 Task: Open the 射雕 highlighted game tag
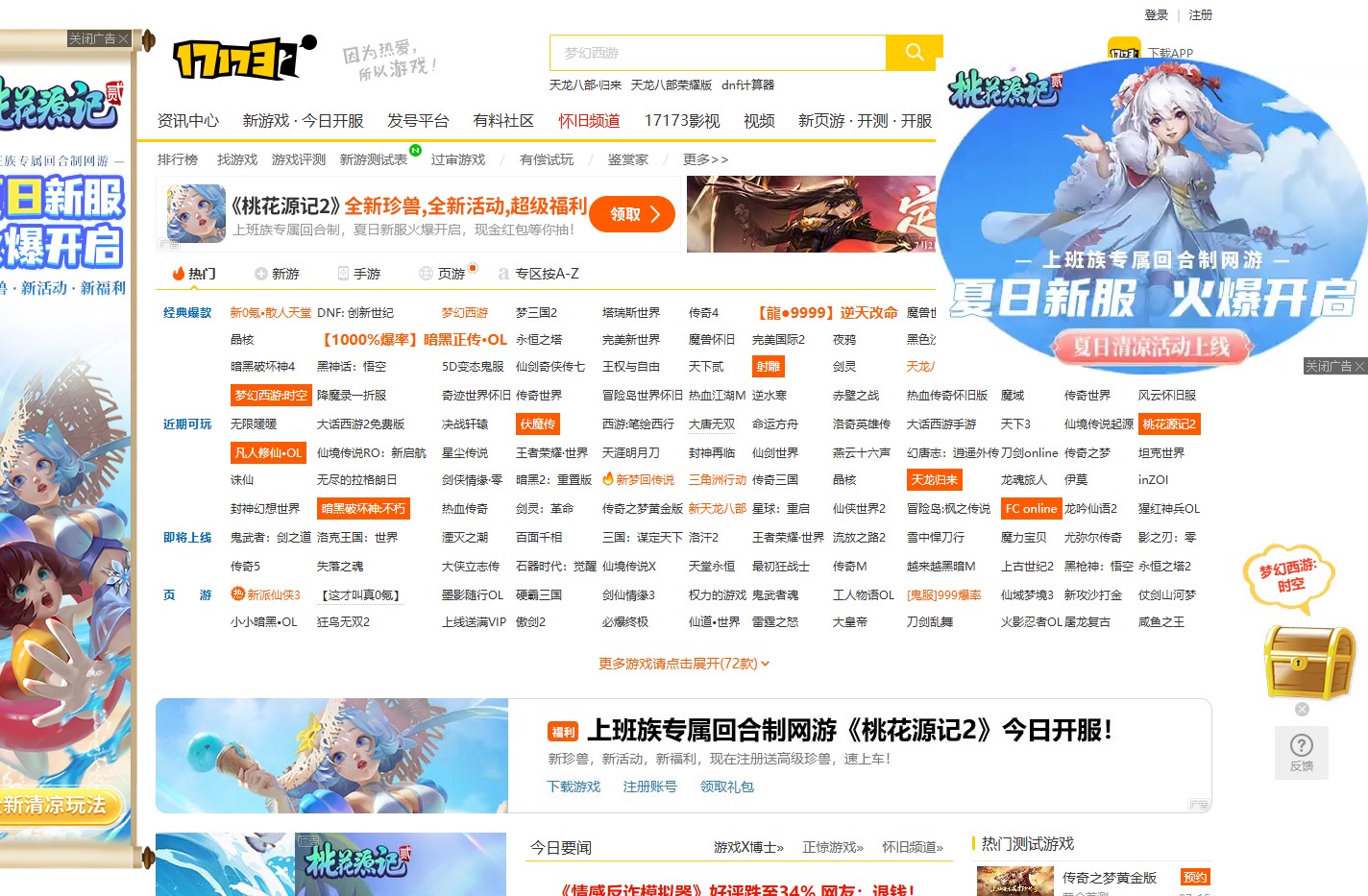pyautogui.click(x=769, y=367)
